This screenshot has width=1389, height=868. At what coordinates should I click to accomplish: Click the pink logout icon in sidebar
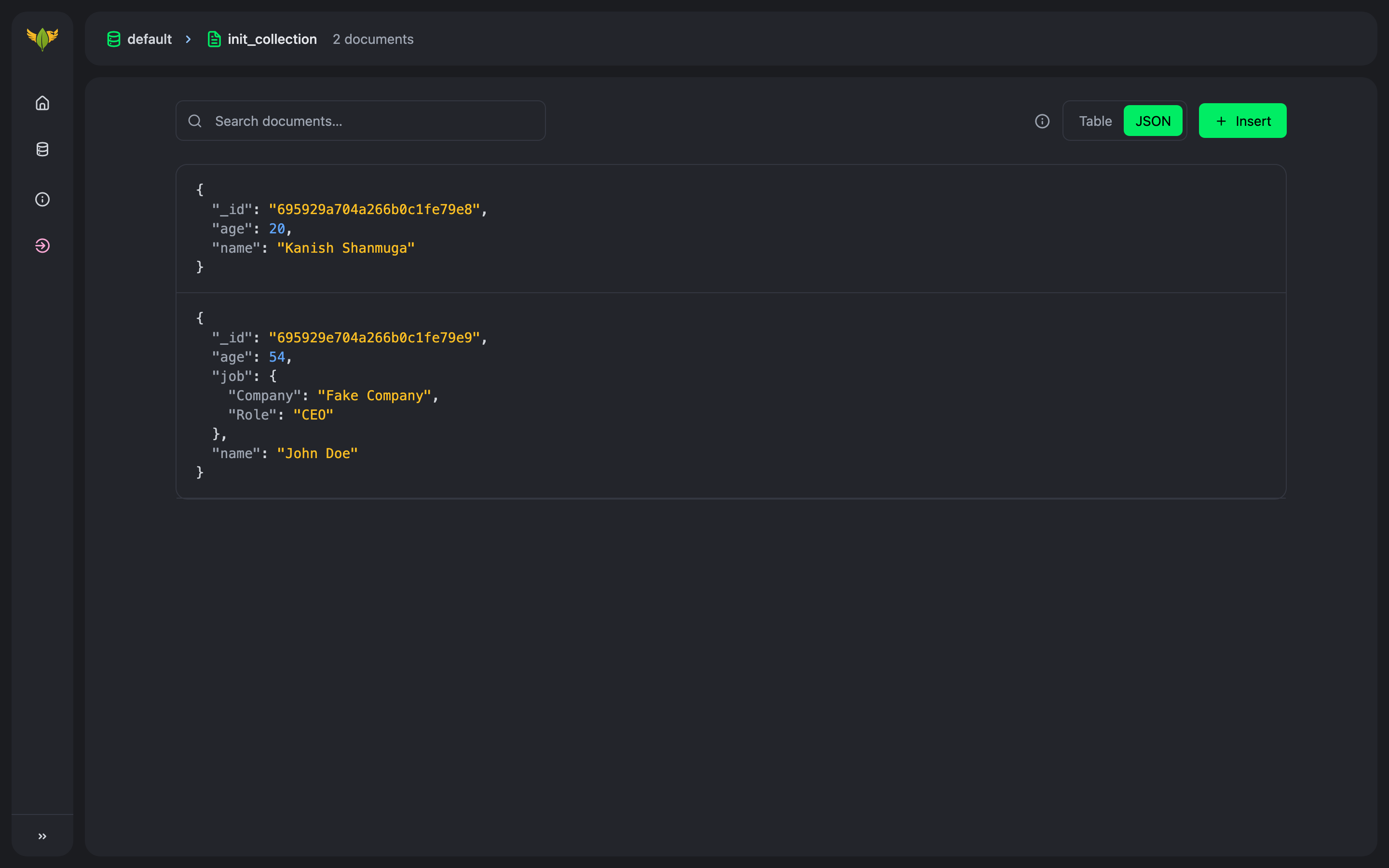click(x=42, y=246)
